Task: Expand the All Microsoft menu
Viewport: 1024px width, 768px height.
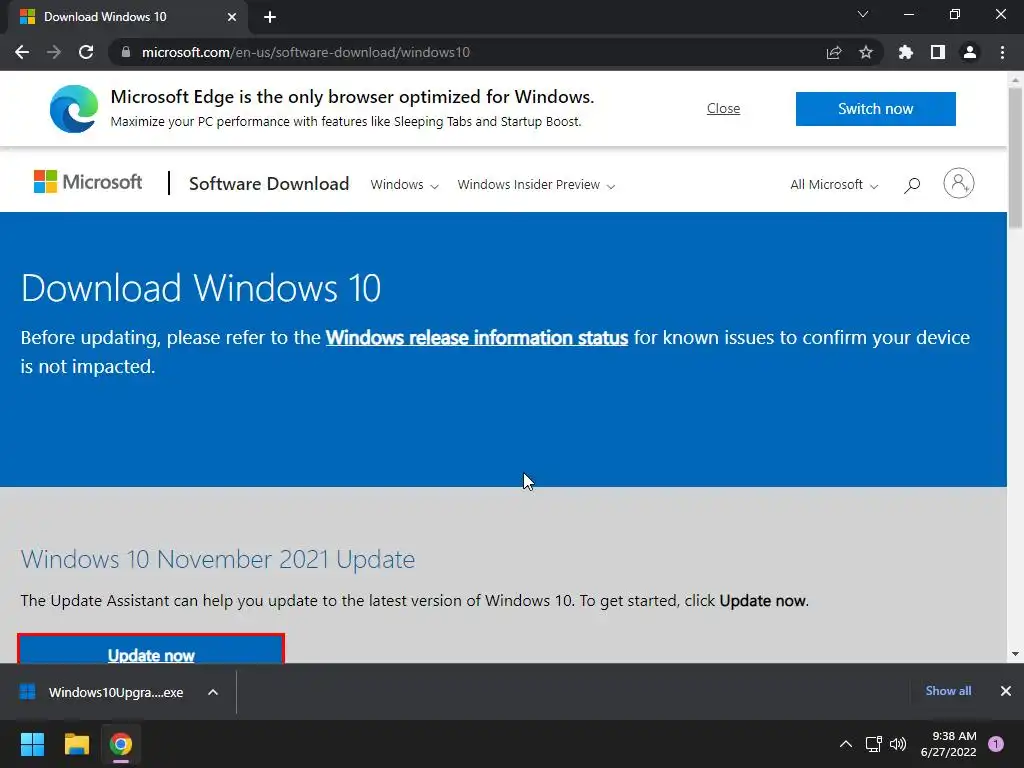Action: click(x=834, y=185)
